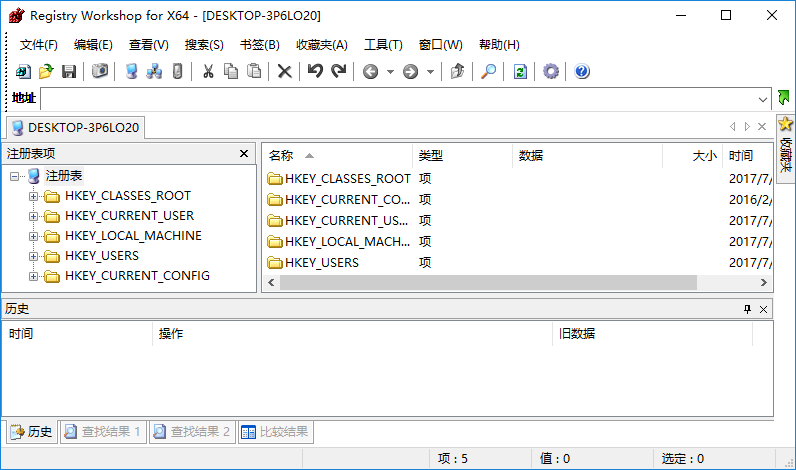Expand HKEY_CURRENT_USER tree node
This screenshot has height=470, width=796.
(x=34, y=216)
